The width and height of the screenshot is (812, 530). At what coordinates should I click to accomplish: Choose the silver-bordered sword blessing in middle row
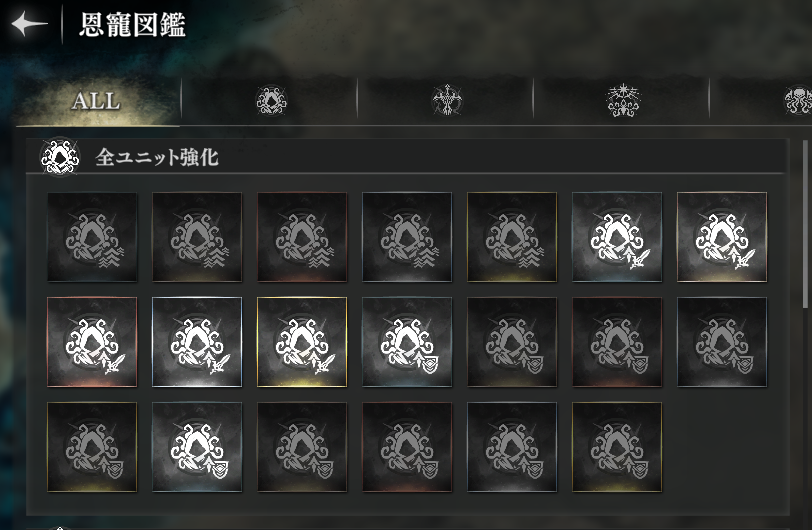197,342
